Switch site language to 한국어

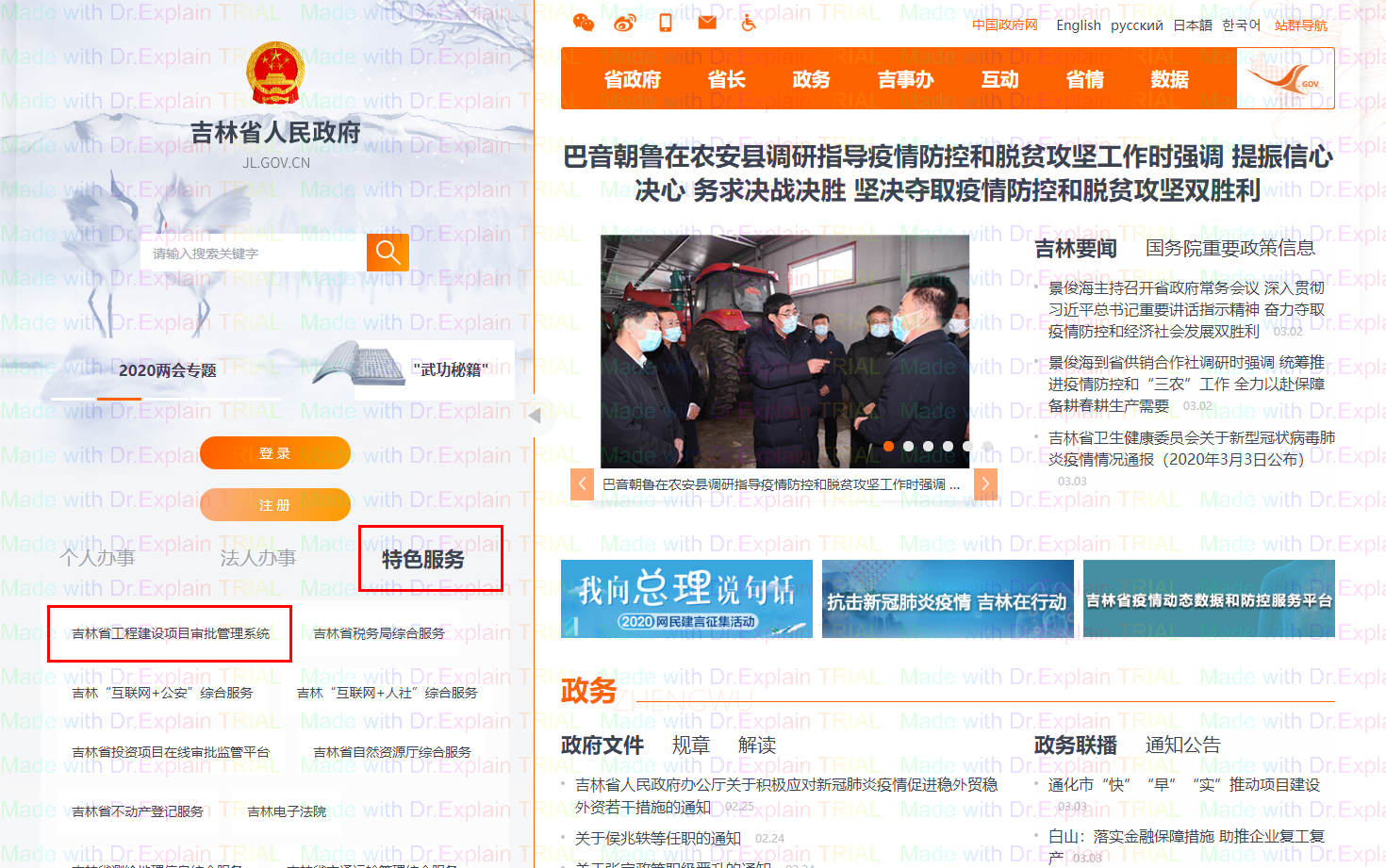pyautogui.click(x=1242, y=25)
